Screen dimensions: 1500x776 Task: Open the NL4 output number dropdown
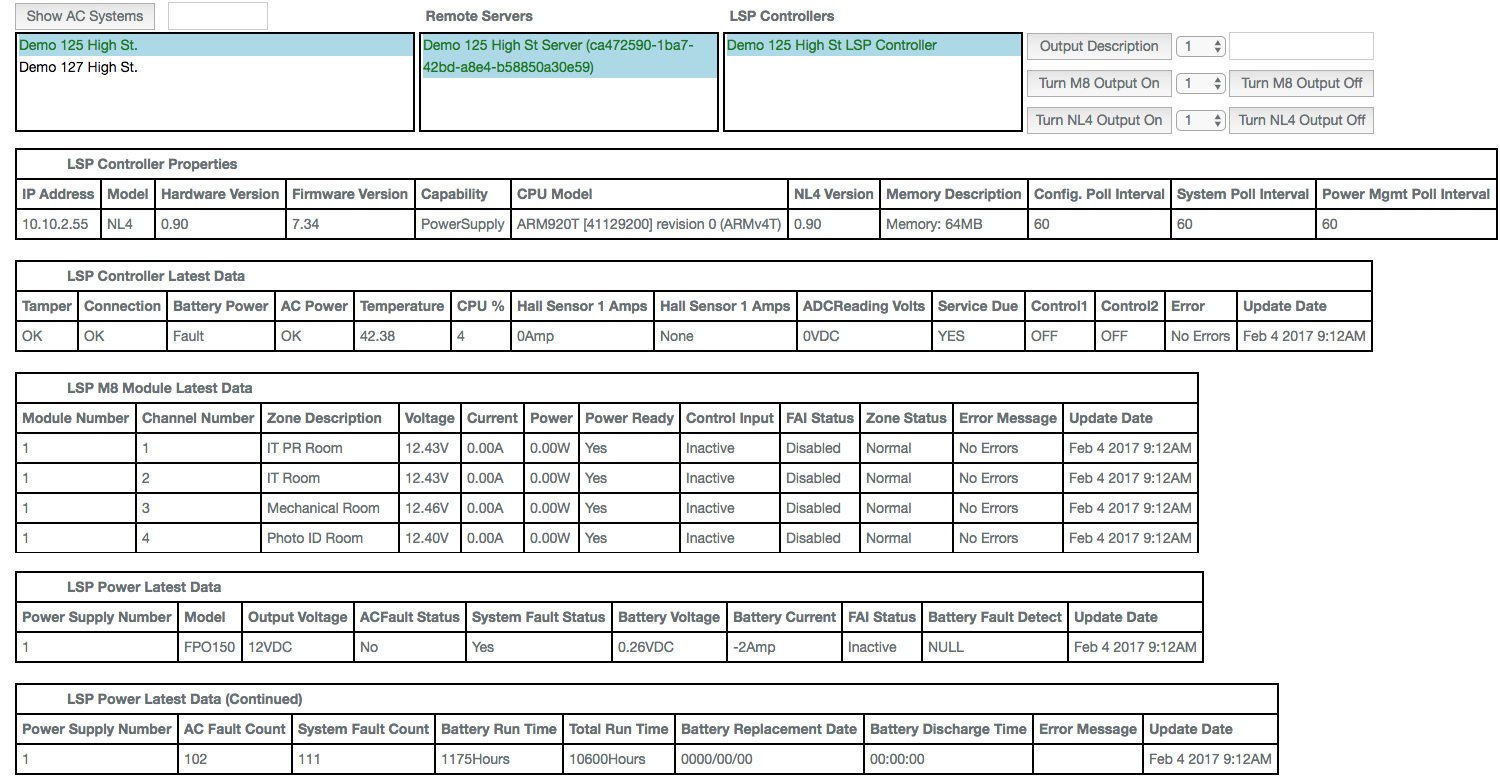pos(1201,121)
